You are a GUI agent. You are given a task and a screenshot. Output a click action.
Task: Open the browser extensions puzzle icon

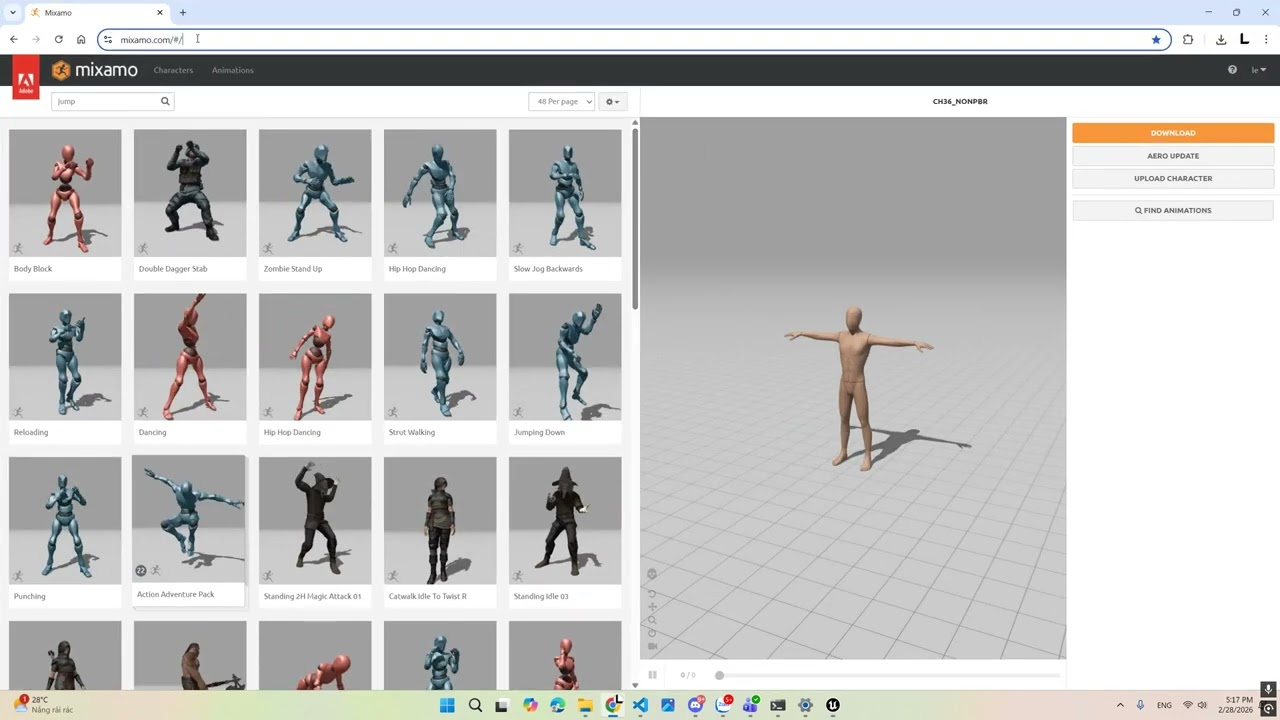tap(1188, 39)
